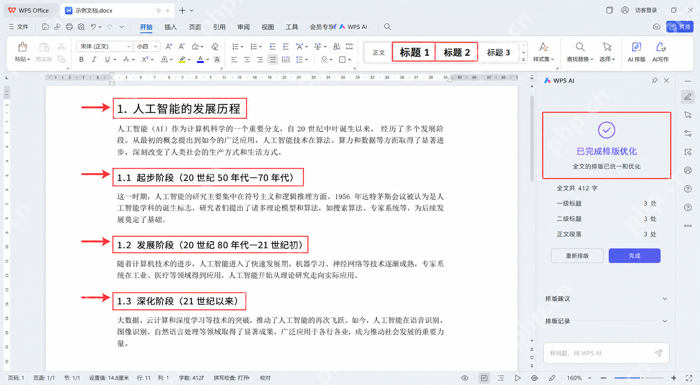Open the 文件 menu
Image resolution: width=700 pixels, height=385 pixels.
click(19, 27)
